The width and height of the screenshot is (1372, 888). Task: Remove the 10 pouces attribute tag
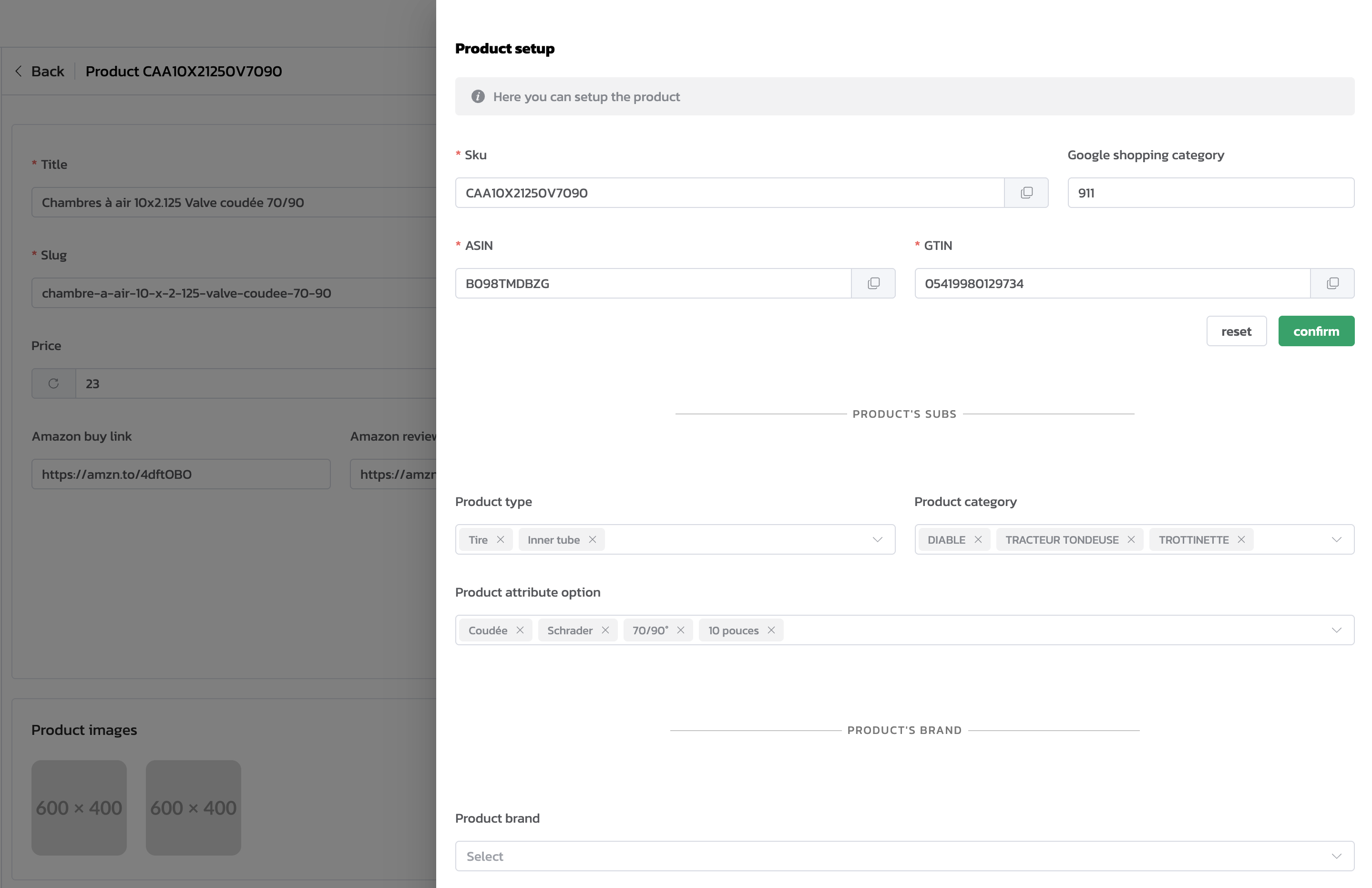point(771,630)
